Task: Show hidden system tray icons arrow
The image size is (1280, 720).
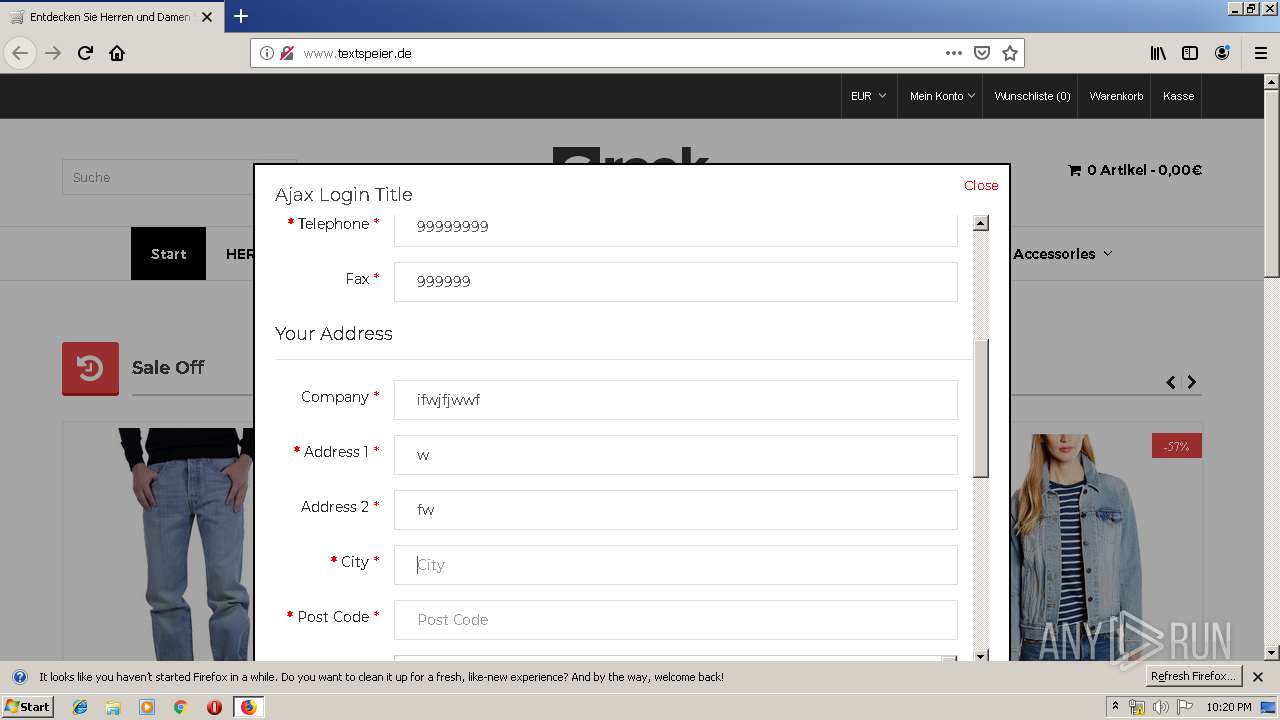Action: click(1115, 707)
